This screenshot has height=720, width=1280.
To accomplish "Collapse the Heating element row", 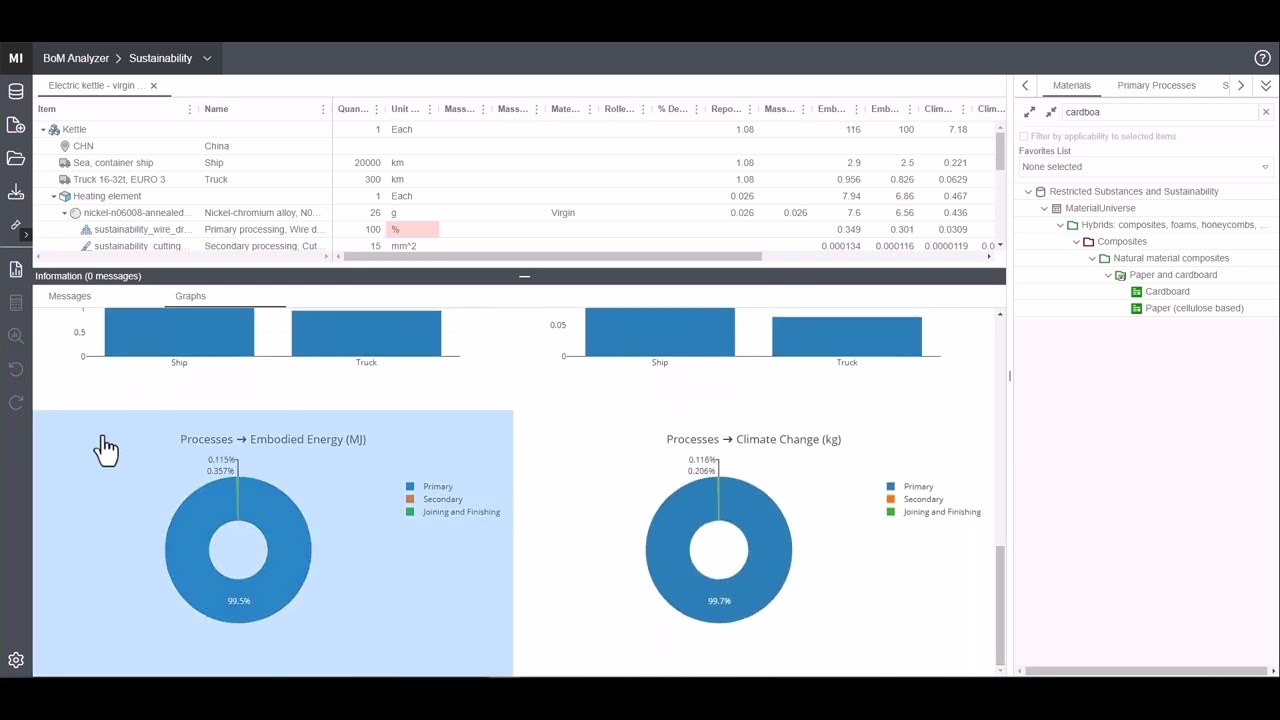I will [54, 197].
